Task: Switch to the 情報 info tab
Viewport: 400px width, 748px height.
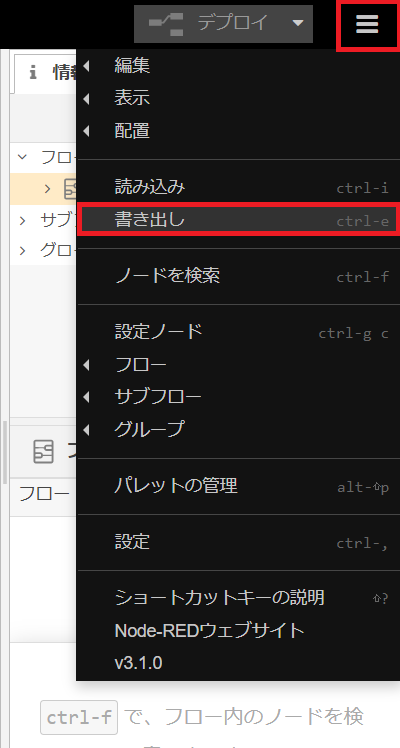Action: pyautogui.click(x=46, y=73)
